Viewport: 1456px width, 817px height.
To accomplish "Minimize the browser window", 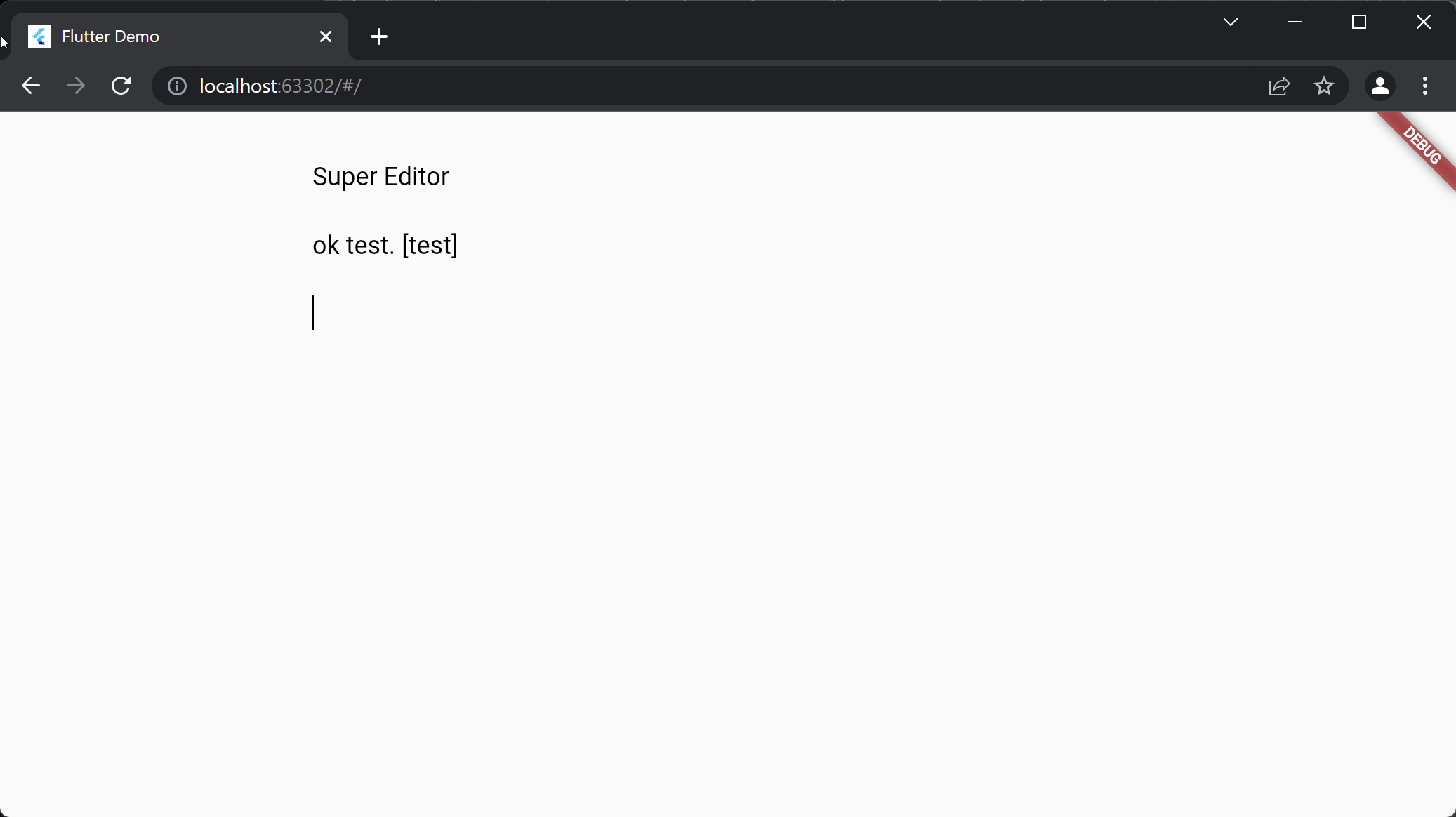I will coord(1294,22).
